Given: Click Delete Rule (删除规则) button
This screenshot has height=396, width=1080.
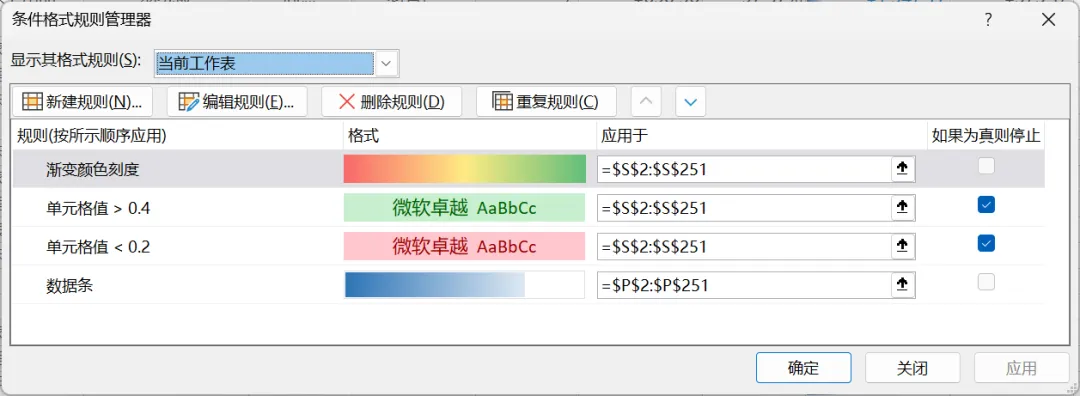Looking at the screenshot, I should pos(391,102).
